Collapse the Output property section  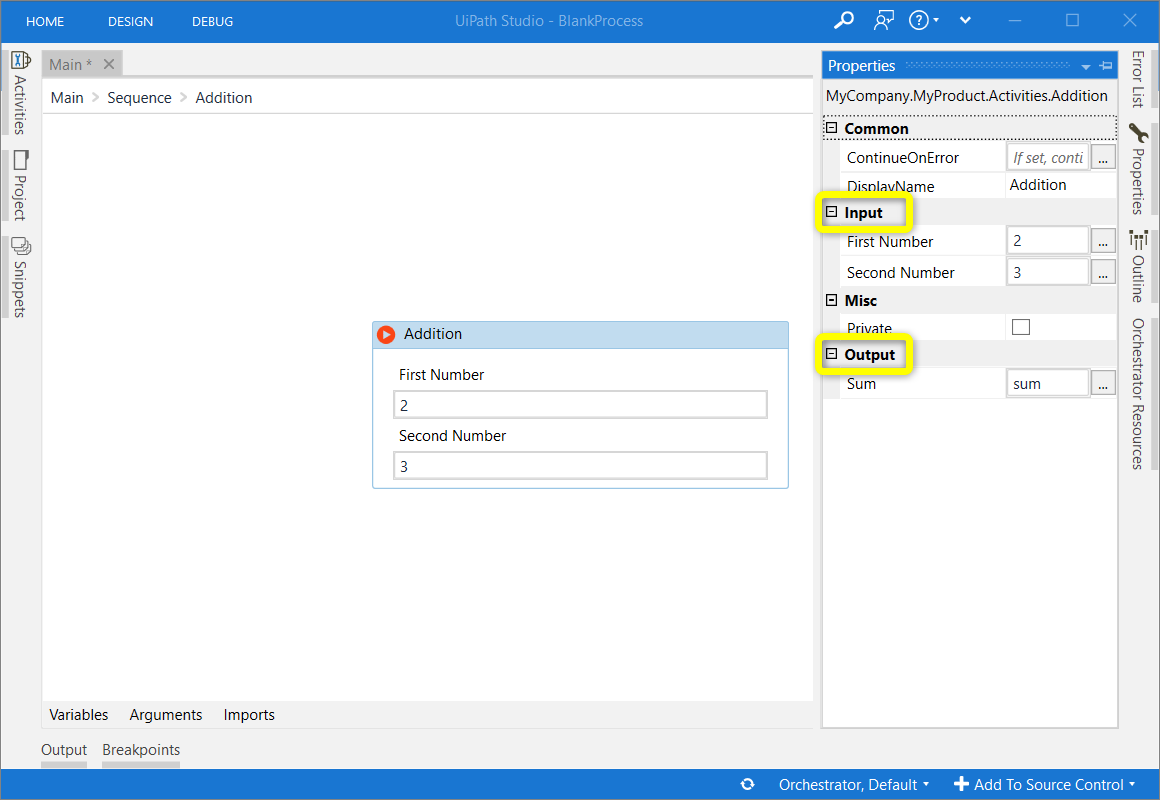(x=831, y=355)
